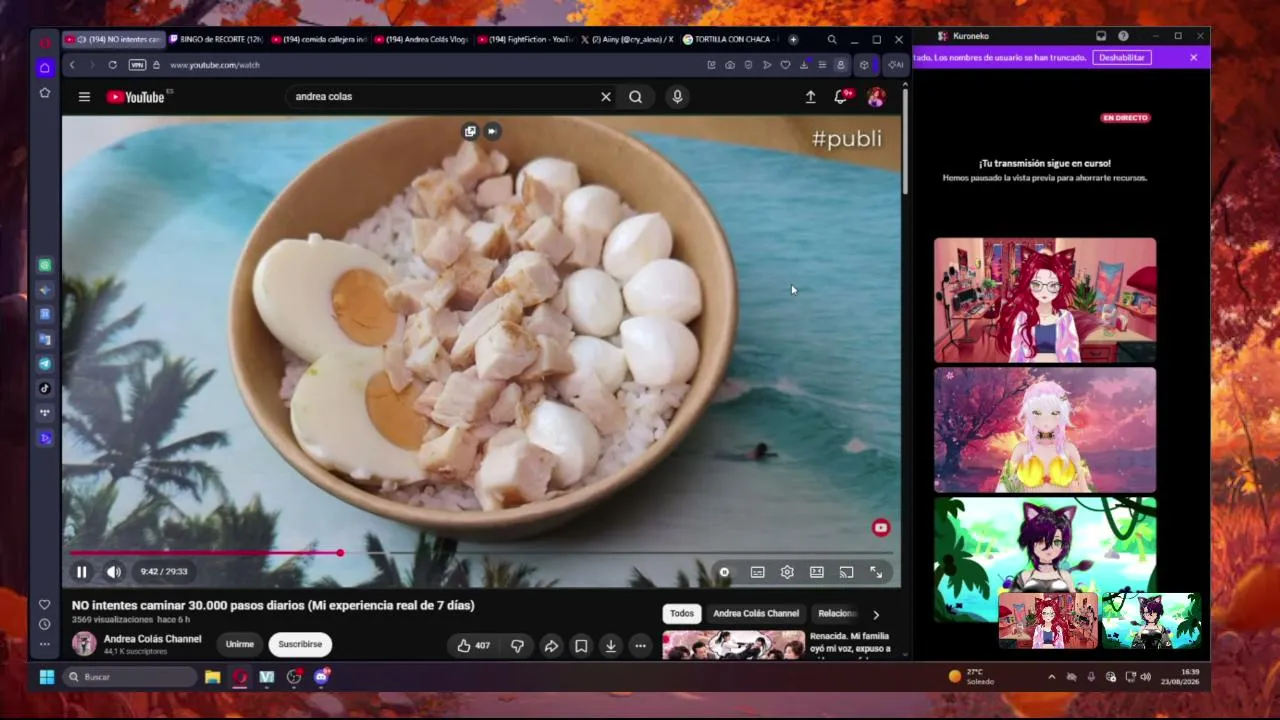Screen dimensions: 1280x720
Task: Open the YouTube account avatar menu
Action: (876, 97)
